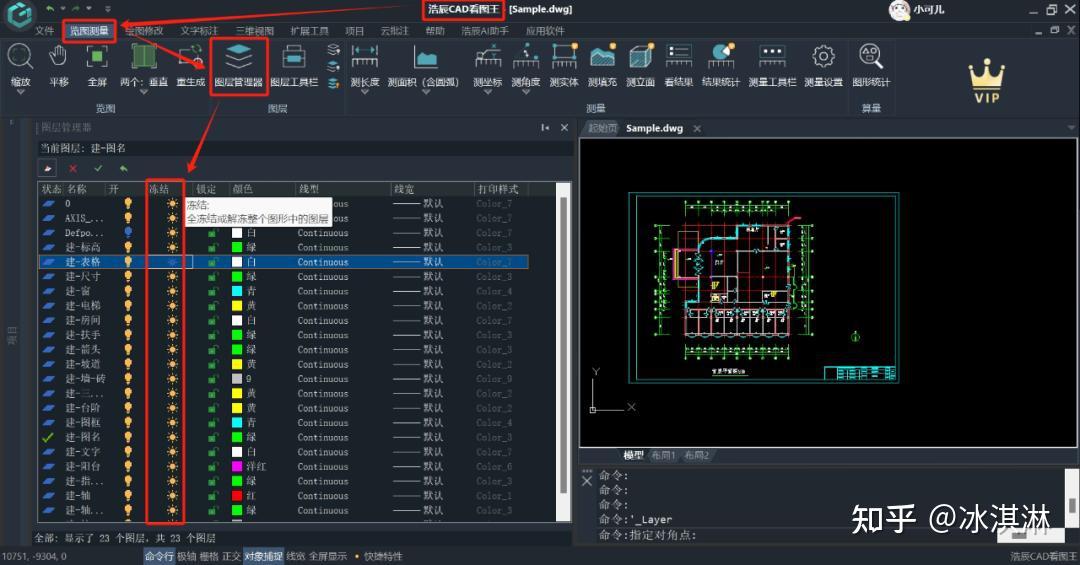Screen dimensions: 1080x565
Task: Toggle the lock icon for 建-房间 layer
Action: click(x=212, y=320)
